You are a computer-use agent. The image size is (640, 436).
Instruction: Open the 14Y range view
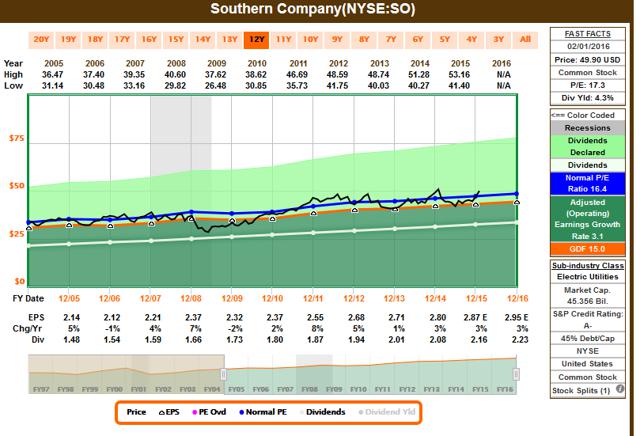[203, 40]
